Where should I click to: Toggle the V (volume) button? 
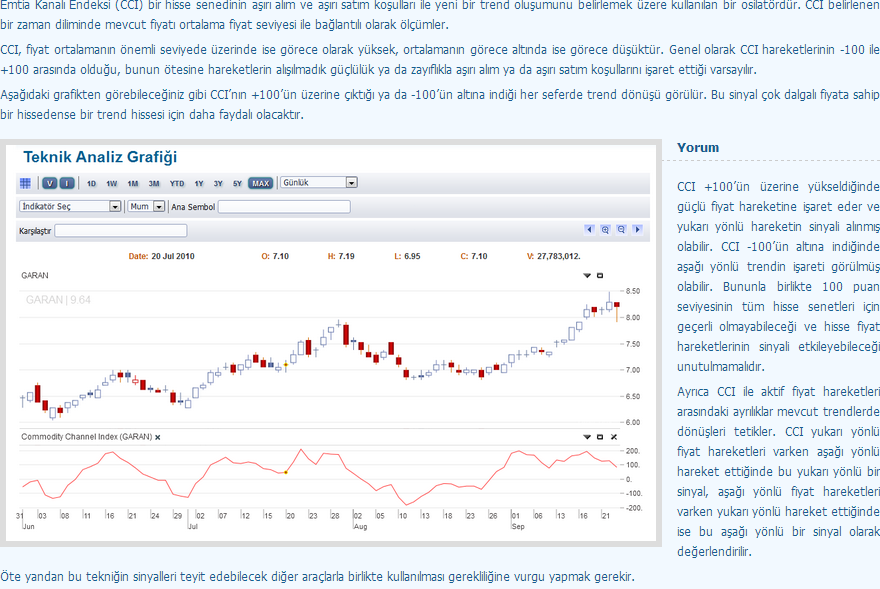click(50, 183)
